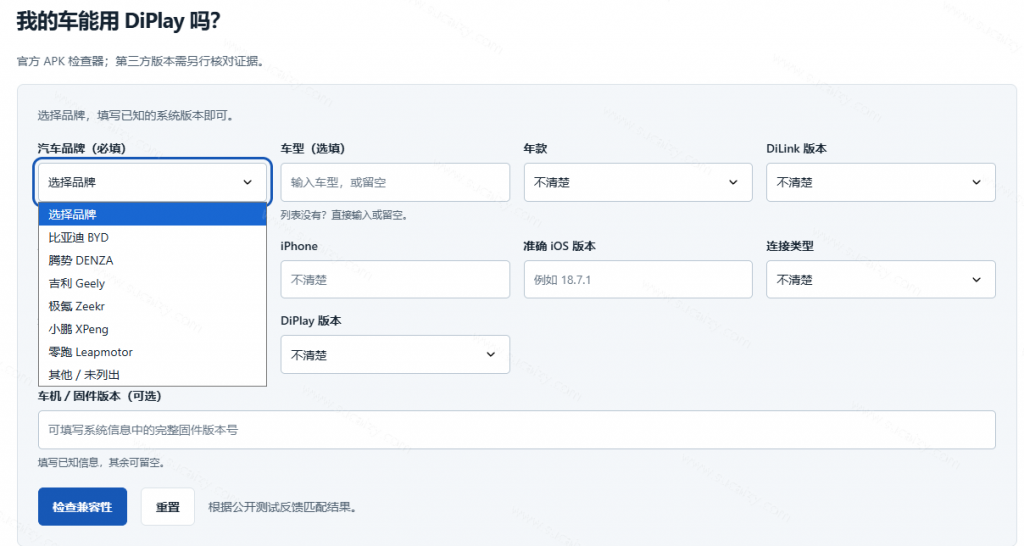The width and height of the screenshot is (1024, 546).
Task: Click the 汽车品牌（必填）label
Action: (x=82, y=148)
